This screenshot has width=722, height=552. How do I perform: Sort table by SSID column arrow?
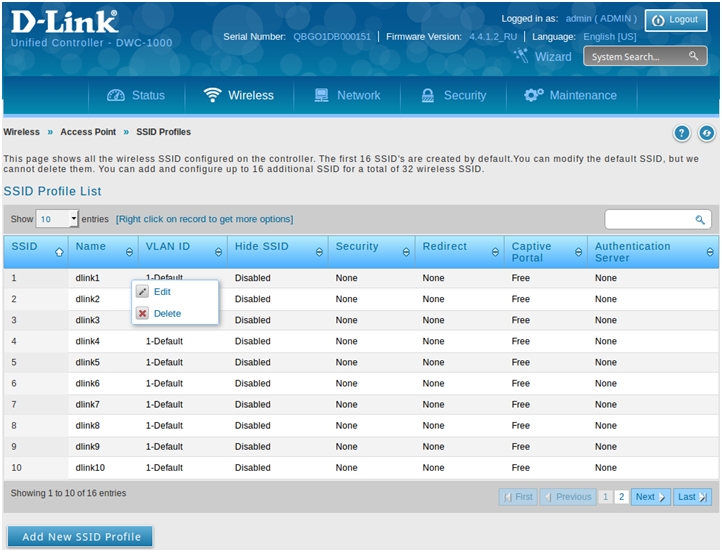click(x=59, y=252)
